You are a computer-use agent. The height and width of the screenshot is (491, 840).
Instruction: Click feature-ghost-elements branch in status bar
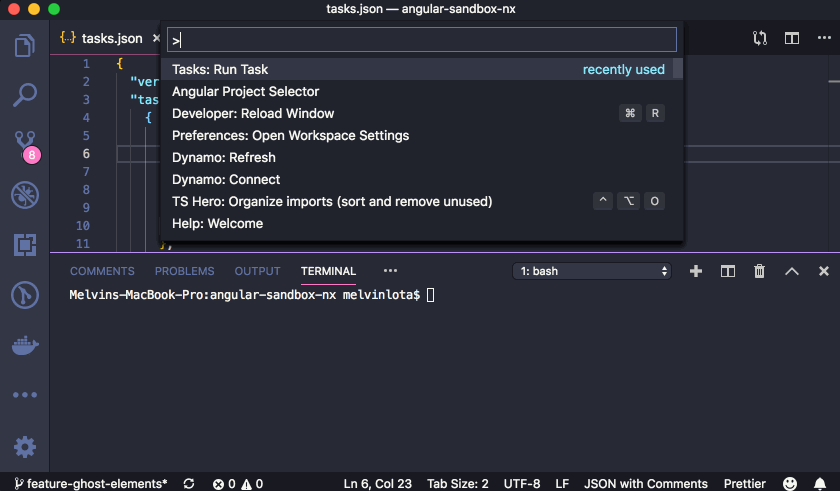[x=91, y=484]
